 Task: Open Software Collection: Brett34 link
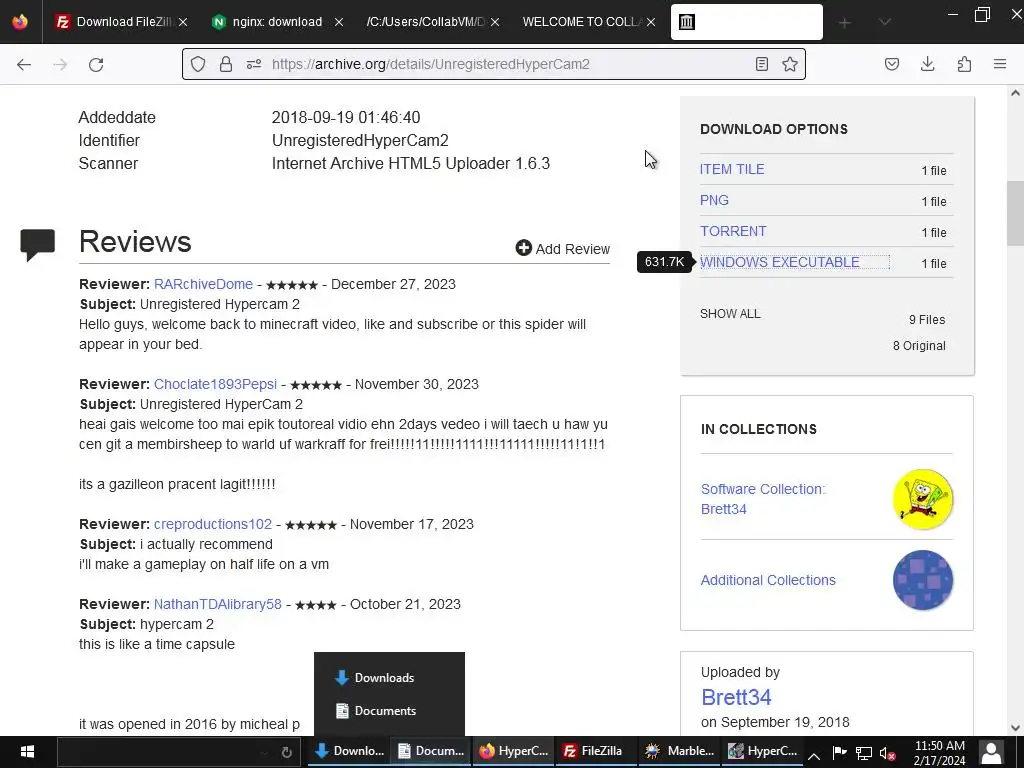tap(763, 499)
